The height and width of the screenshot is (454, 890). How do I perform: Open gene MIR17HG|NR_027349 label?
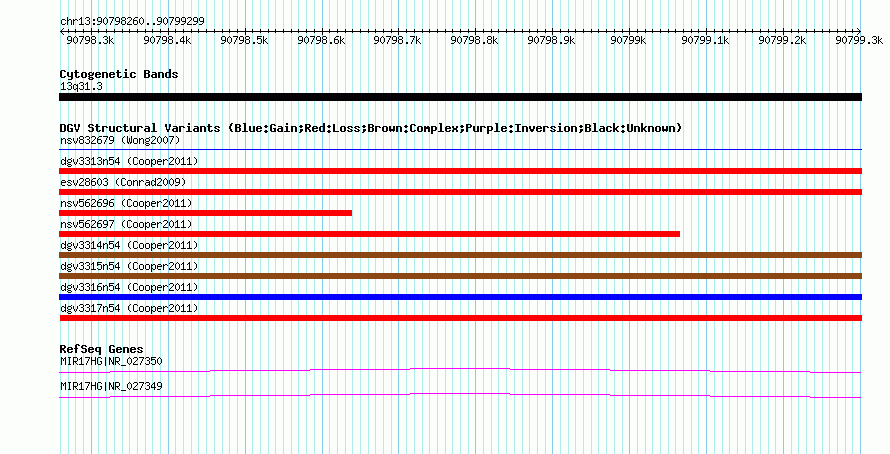tap(111, 386)
